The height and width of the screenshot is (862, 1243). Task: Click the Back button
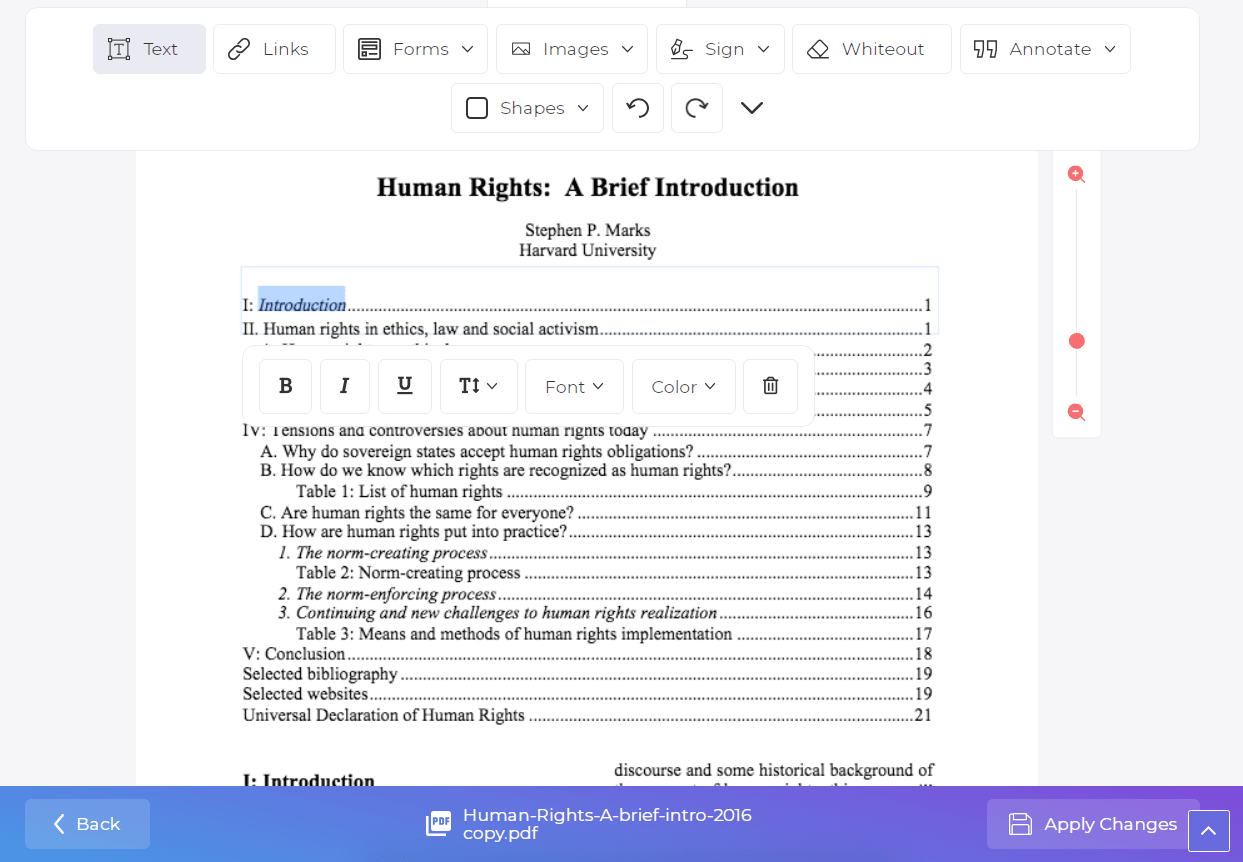87,823
